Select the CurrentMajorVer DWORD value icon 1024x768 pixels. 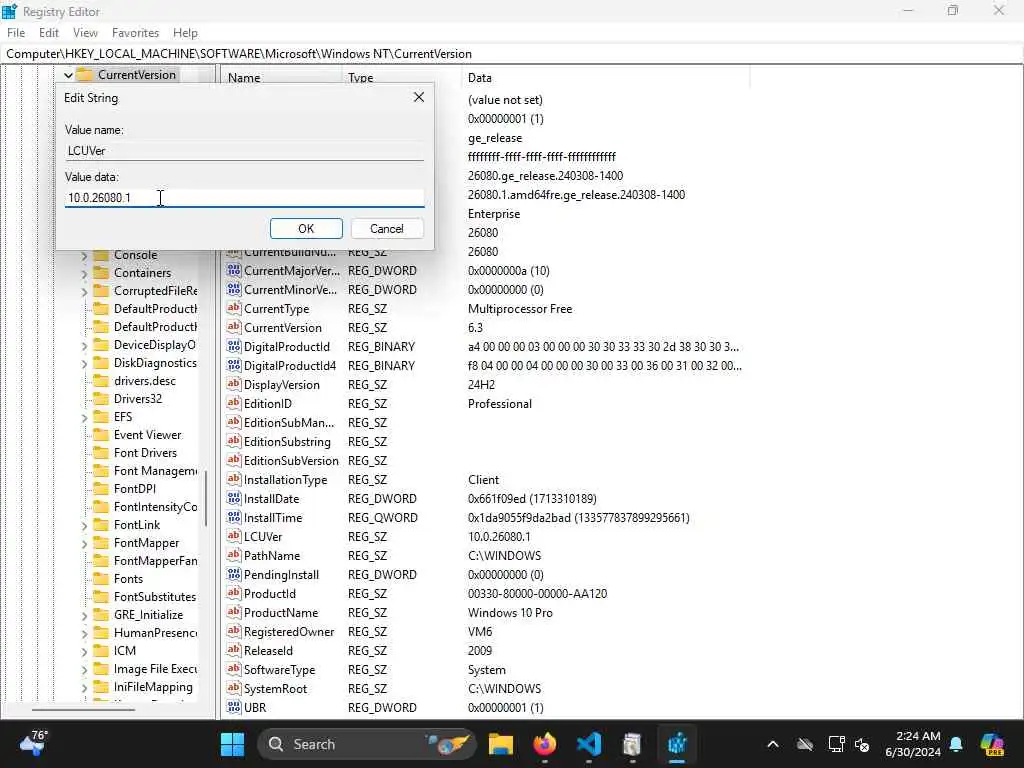(x=234, y=270)
